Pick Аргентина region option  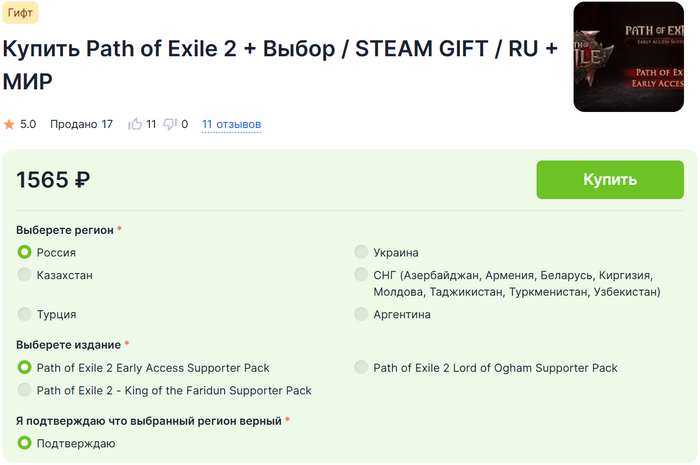click(x=361, y=315)
